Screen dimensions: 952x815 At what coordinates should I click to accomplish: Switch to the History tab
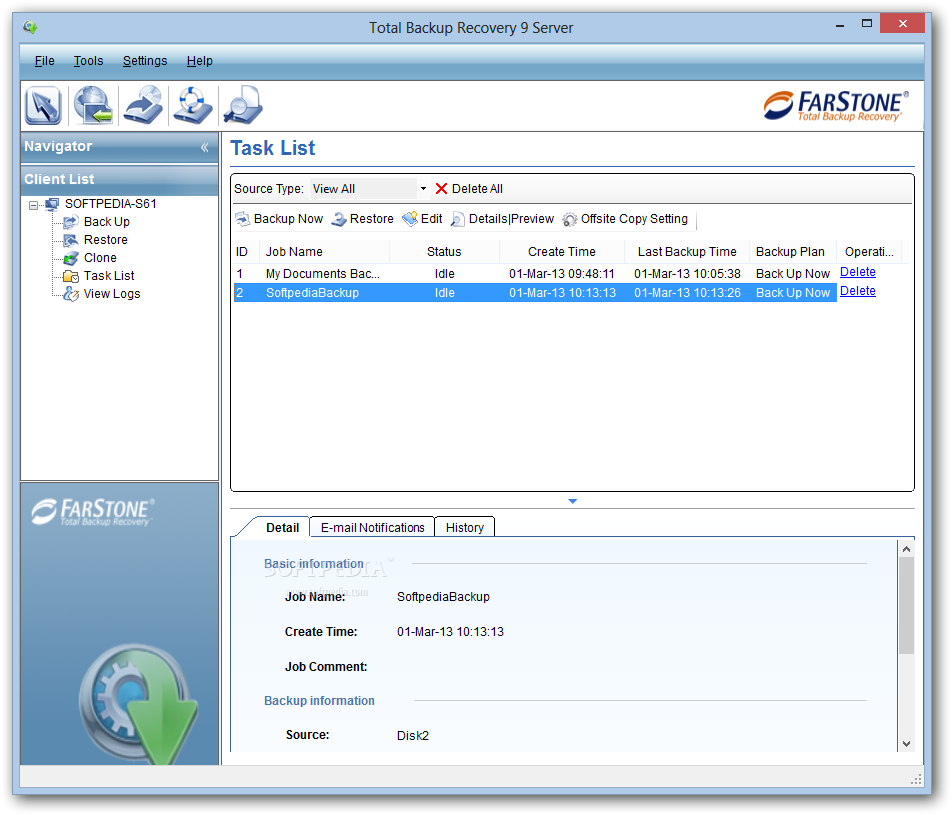coord(464,527)
